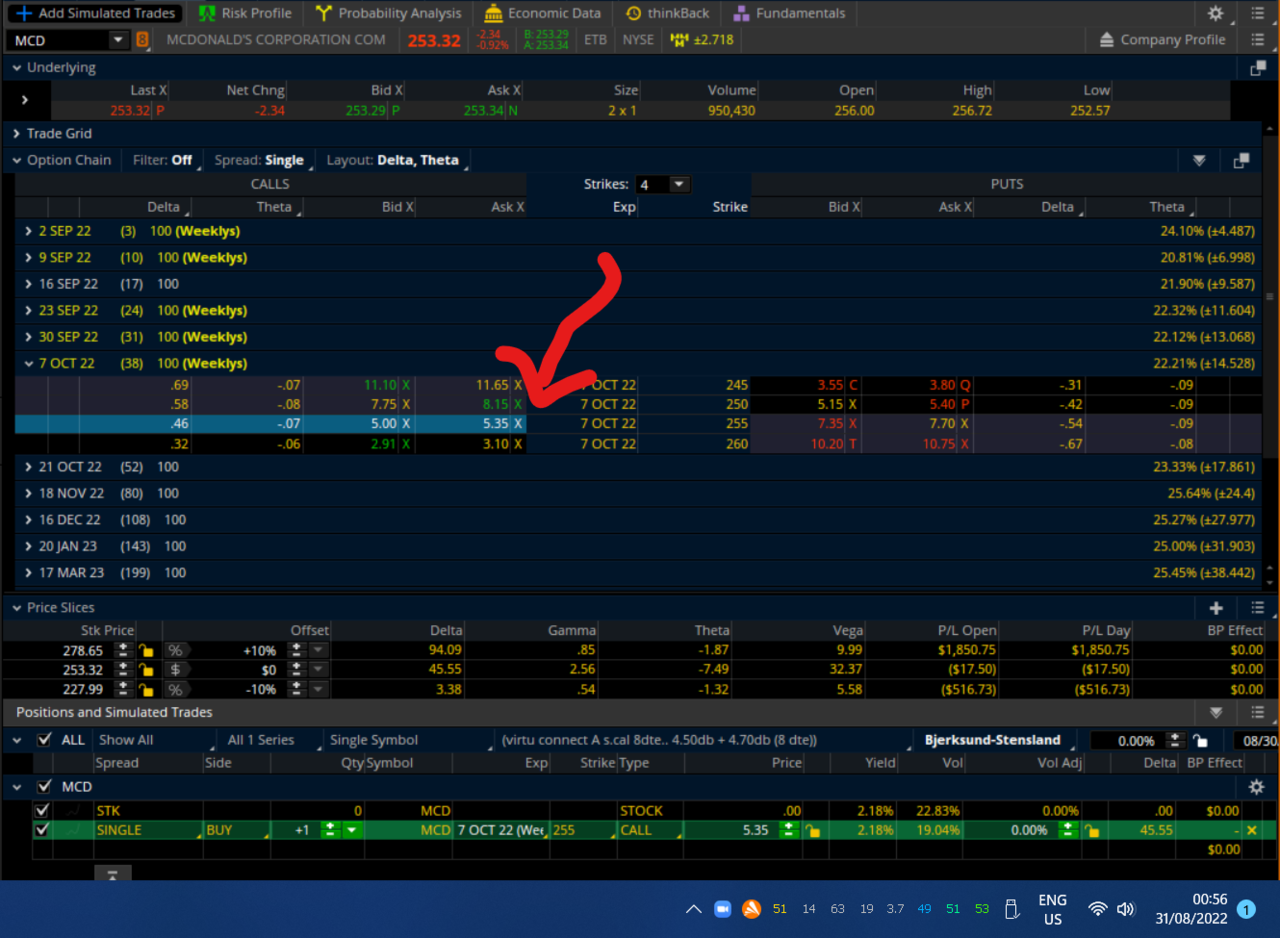The height and width of the screenshot is (938, 1280).
Task: Unlock the 278.65 price slice lock icon
Action: coord(145,649)
